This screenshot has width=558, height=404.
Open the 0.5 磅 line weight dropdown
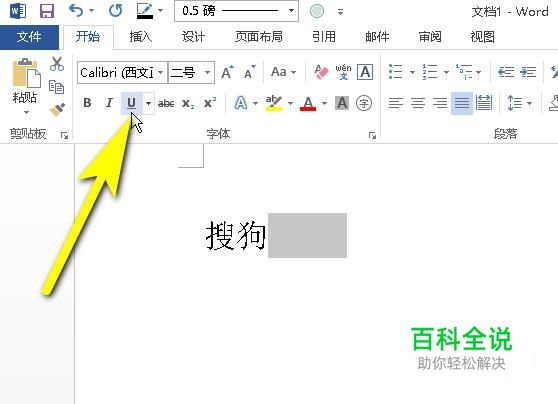coord(291,11)
